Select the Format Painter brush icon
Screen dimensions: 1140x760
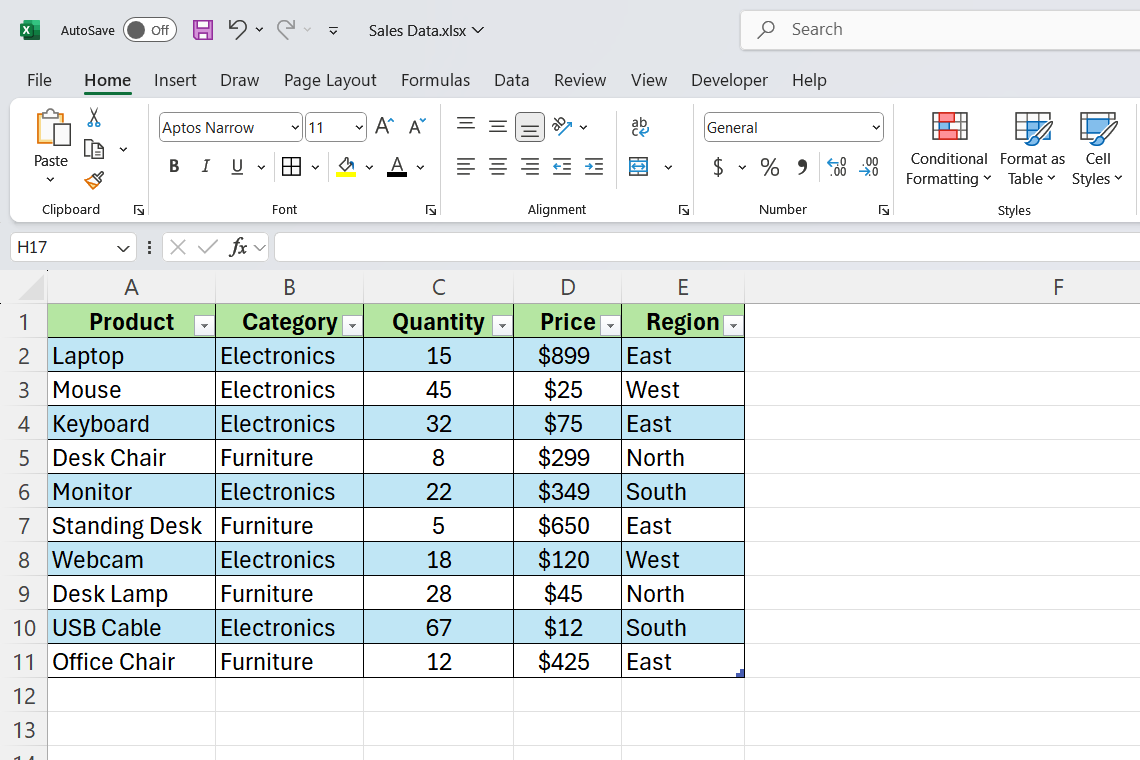(95, 180)
